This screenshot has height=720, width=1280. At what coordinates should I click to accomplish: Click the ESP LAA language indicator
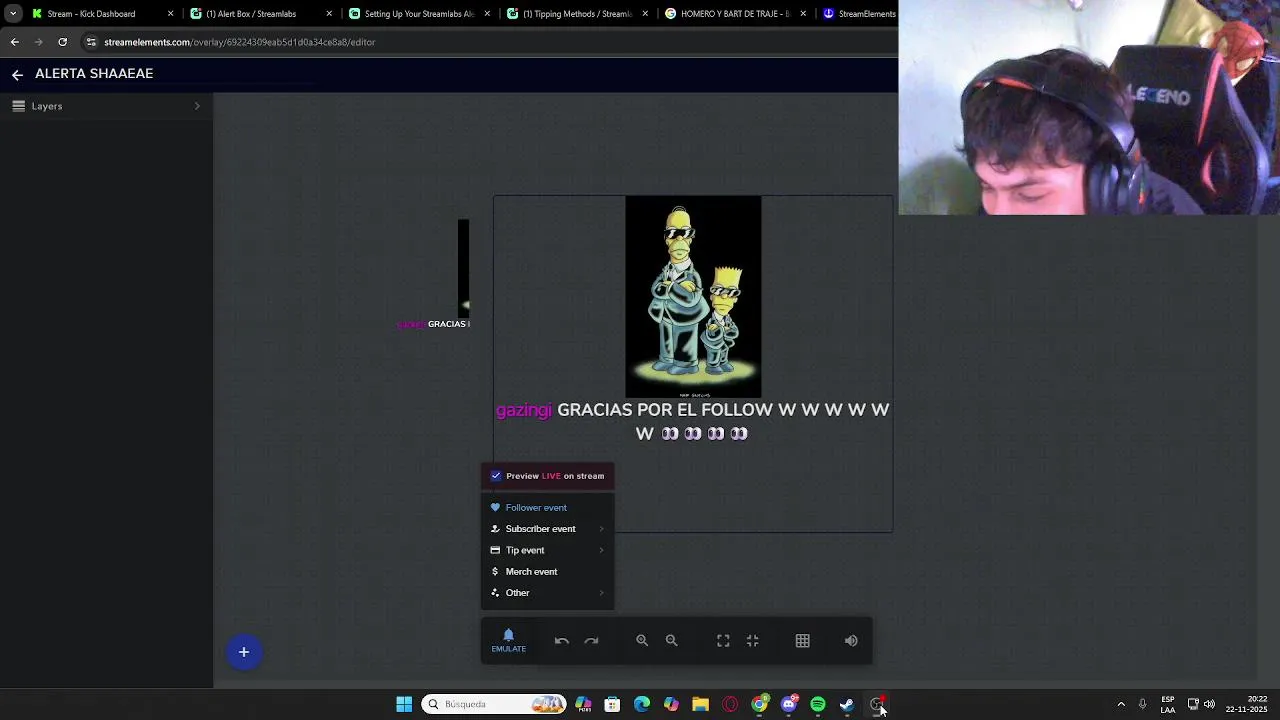click(1168, 704)
